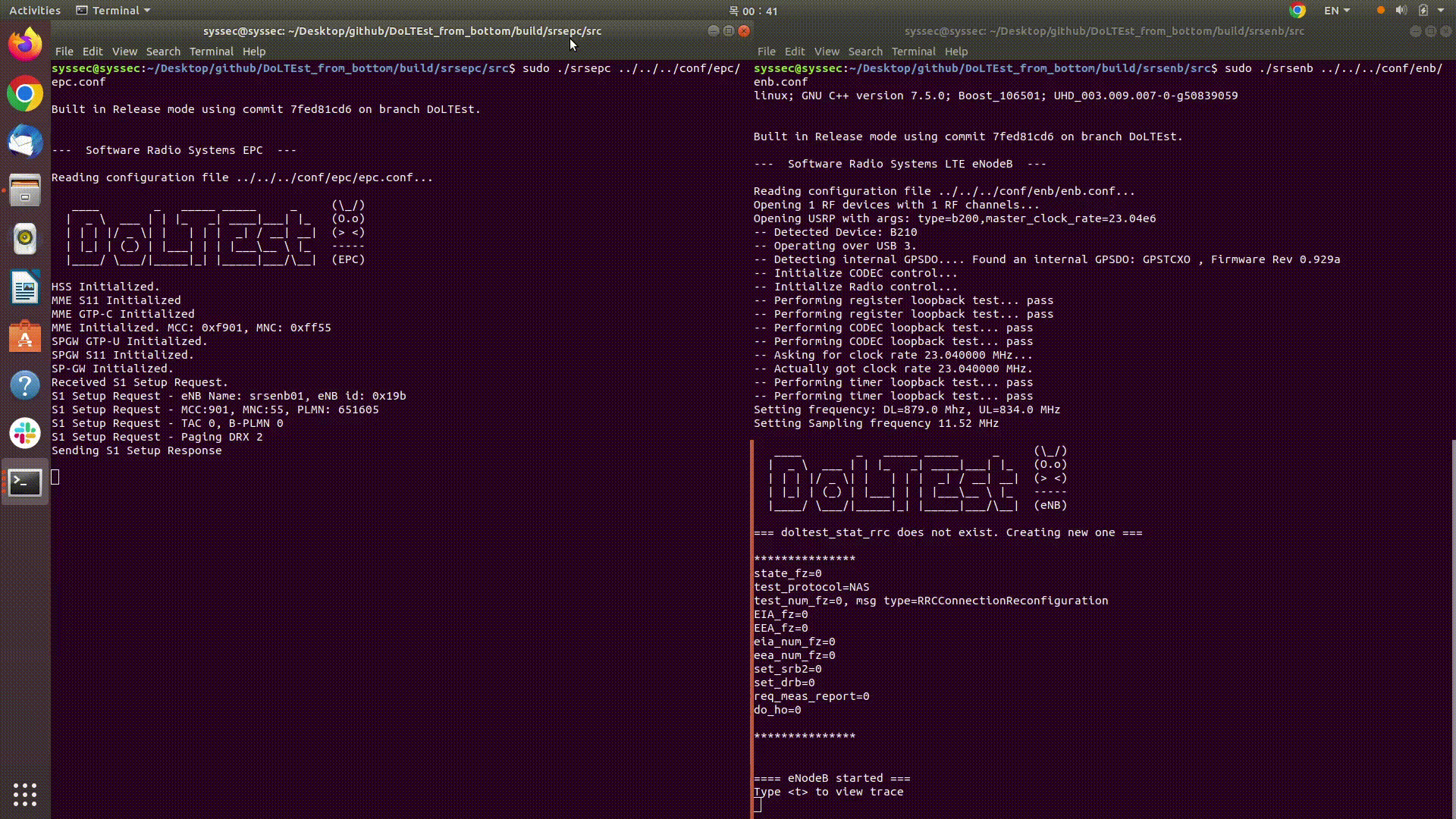
Task: Open Thunderbird mail client
Action: click(25, 142)
